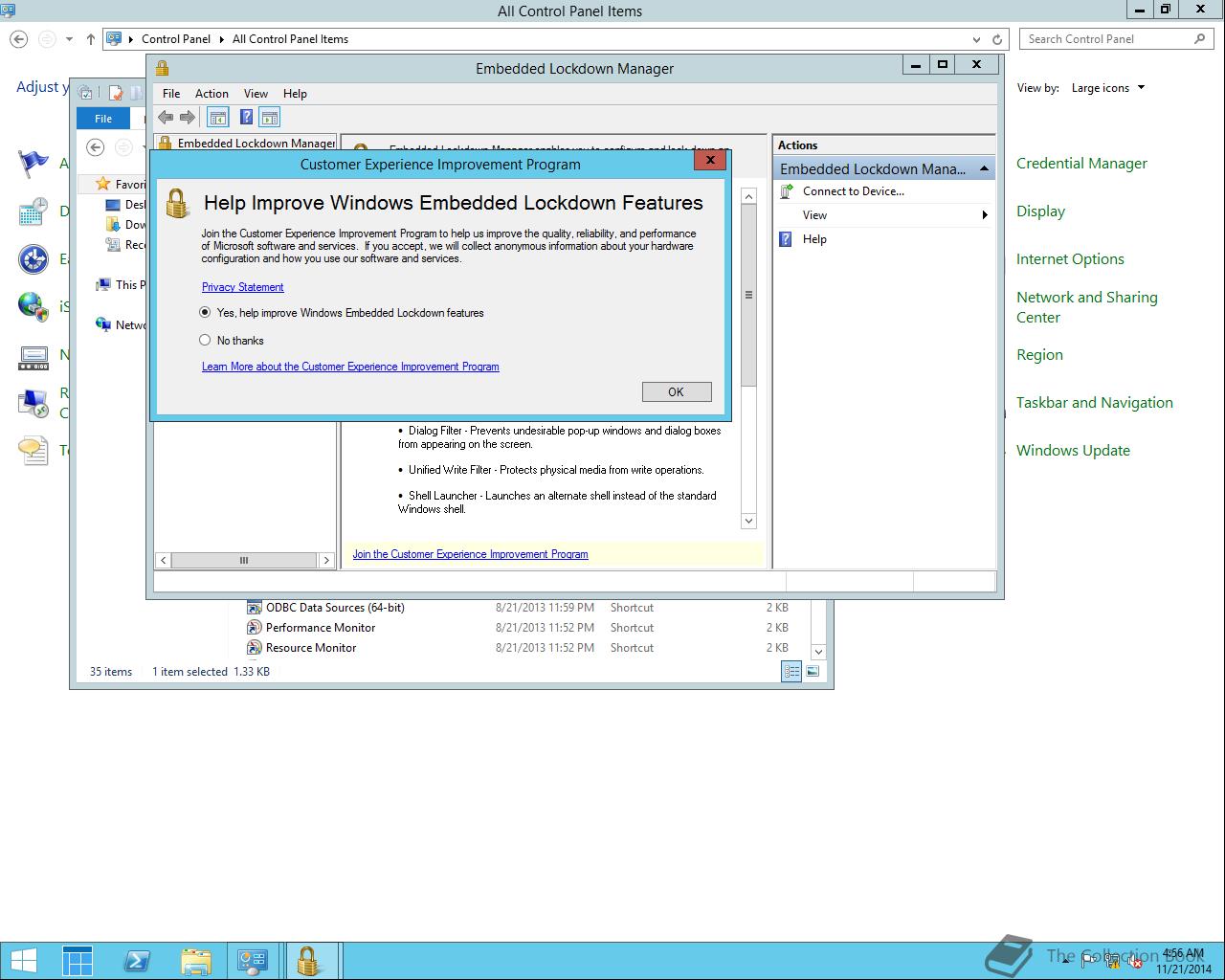Click the Back arrow in Lockdown Manager toolbar
Image resolution: width=1225 pixels, height=980 pixels.
167,118
